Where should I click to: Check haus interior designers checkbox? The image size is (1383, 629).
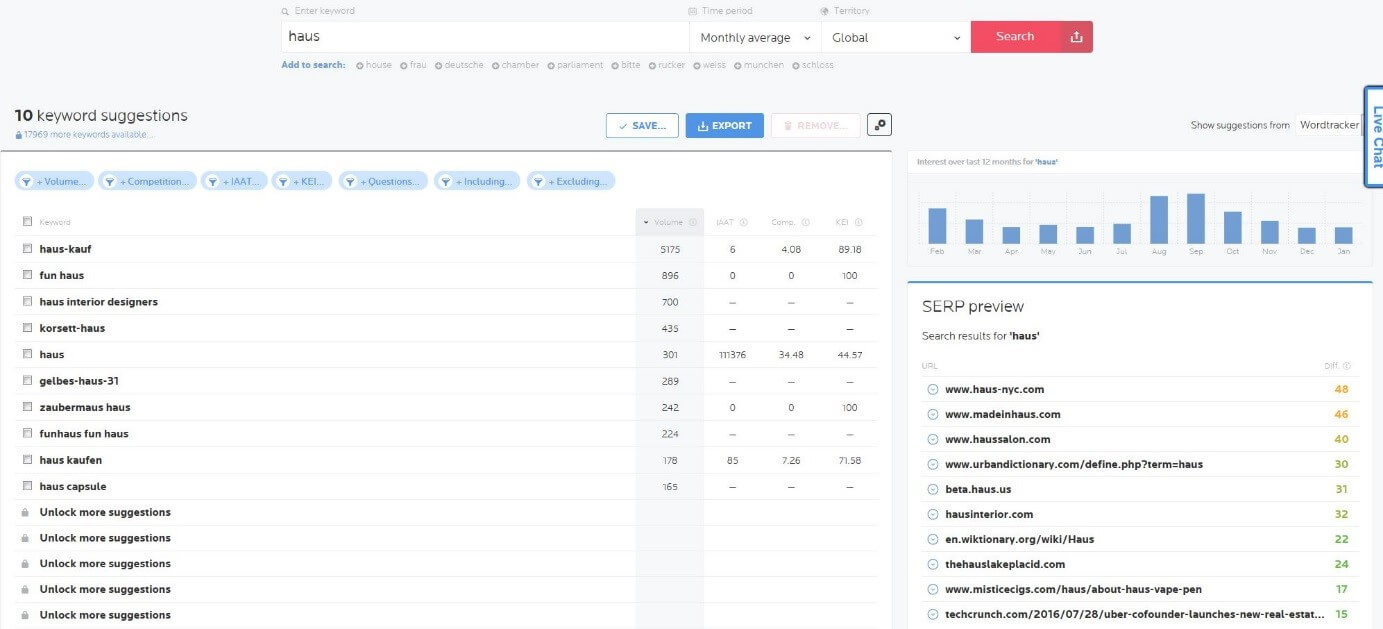coord(27,301)
